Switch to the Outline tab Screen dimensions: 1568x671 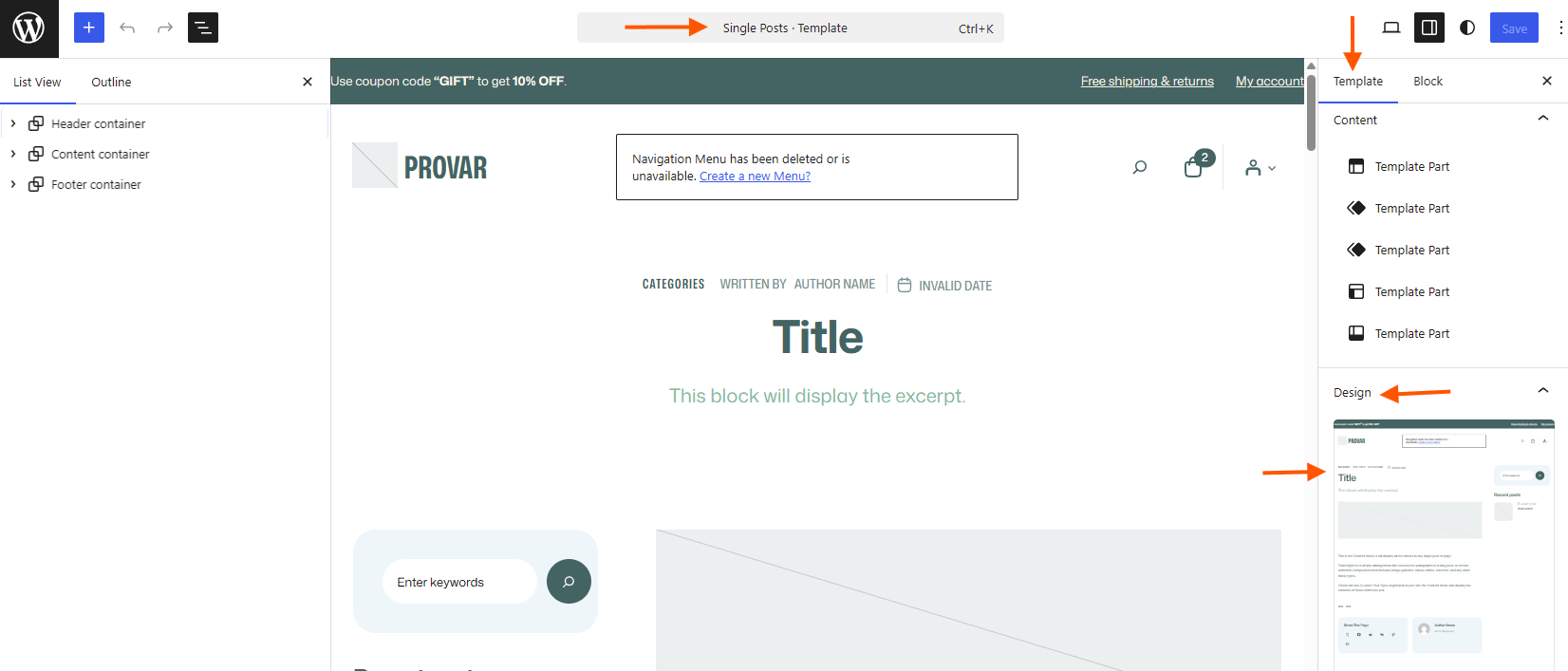point(111,82)
